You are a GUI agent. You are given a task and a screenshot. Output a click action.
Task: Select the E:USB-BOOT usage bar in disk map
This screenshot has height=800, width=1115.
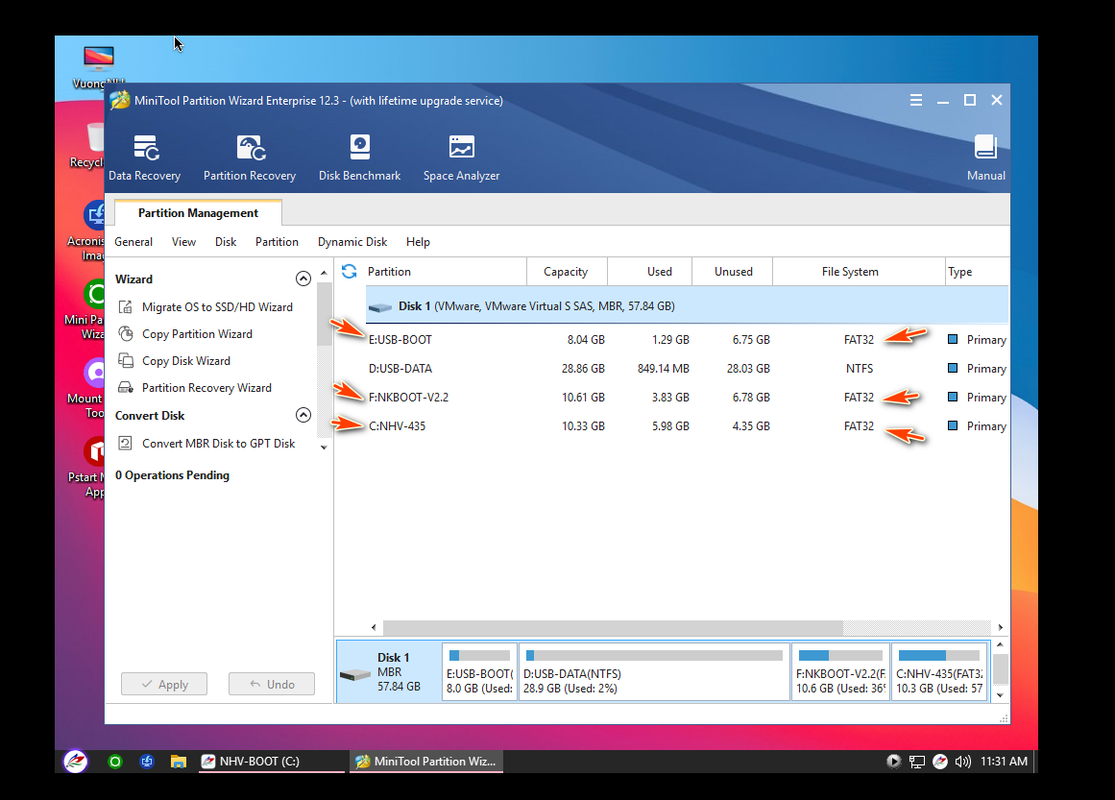(x=480, y=655)
